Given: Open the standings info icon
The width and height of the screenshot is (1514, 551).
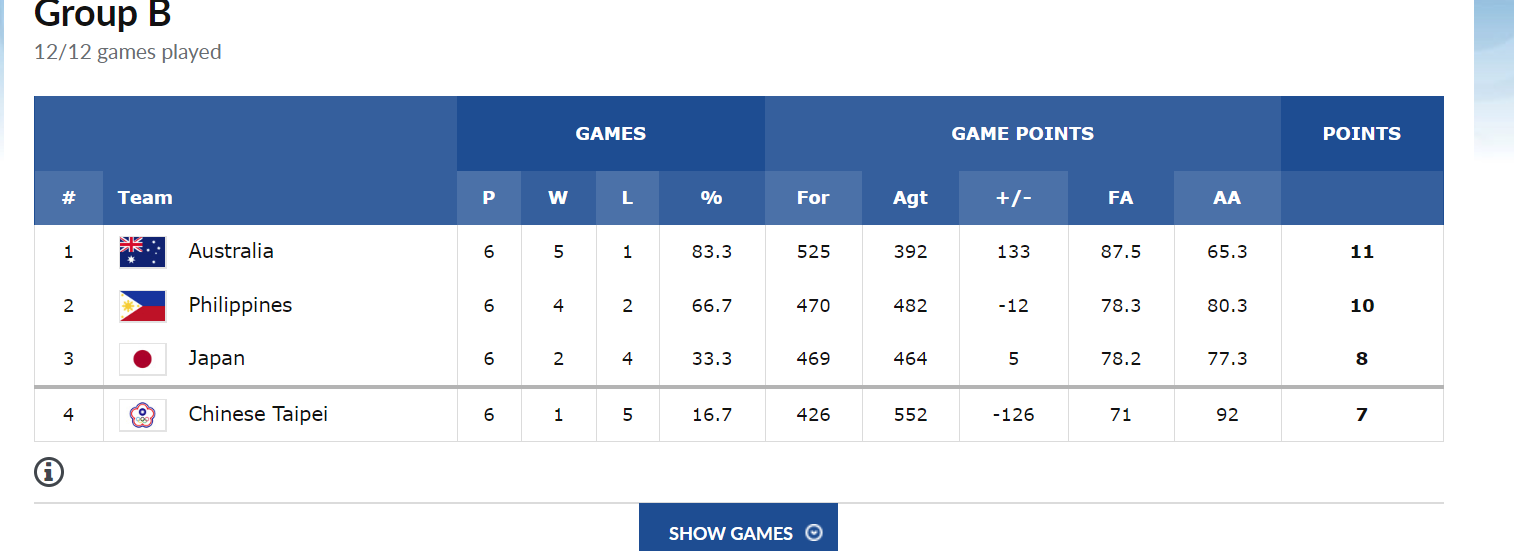Looking at the screenshot, I should point(49,471).
